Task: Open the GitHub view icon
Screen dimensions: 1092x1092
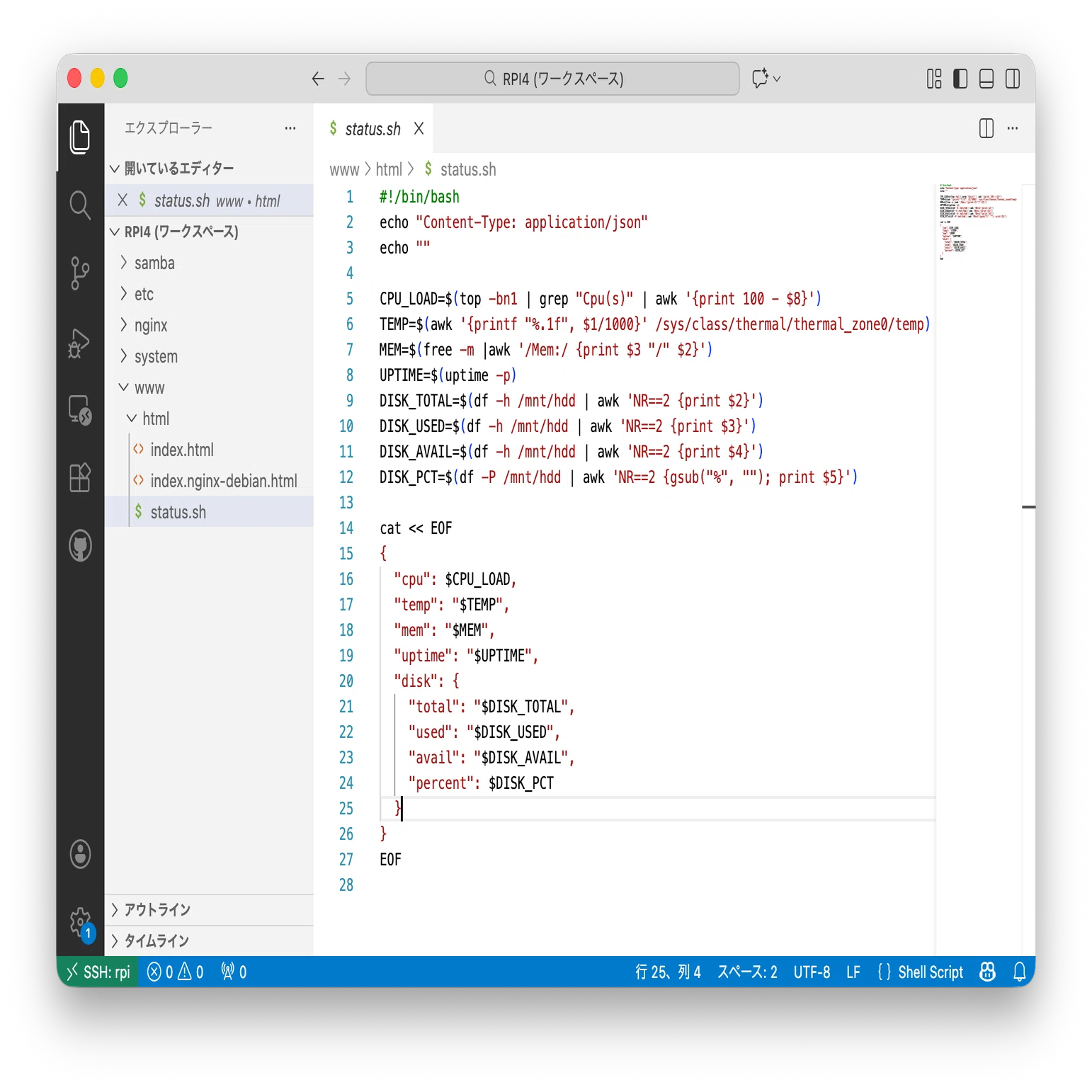Action: (80, 546)
